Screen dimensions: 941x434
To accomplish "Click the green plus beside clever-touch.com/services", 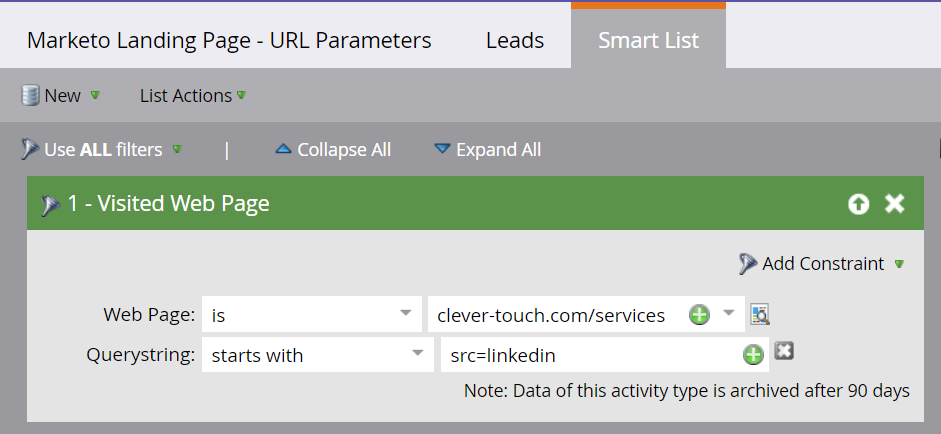I will [x=699, y=314].
